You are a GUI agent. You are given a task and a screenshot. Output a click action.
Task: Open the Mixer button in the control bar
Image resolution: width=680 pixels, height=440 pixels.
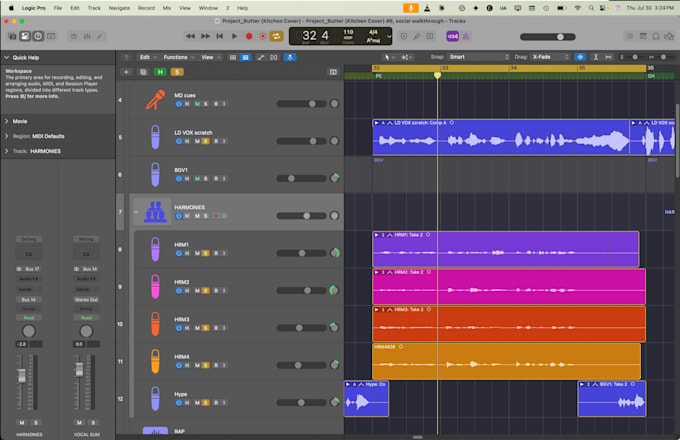click(x=87, y=36)
